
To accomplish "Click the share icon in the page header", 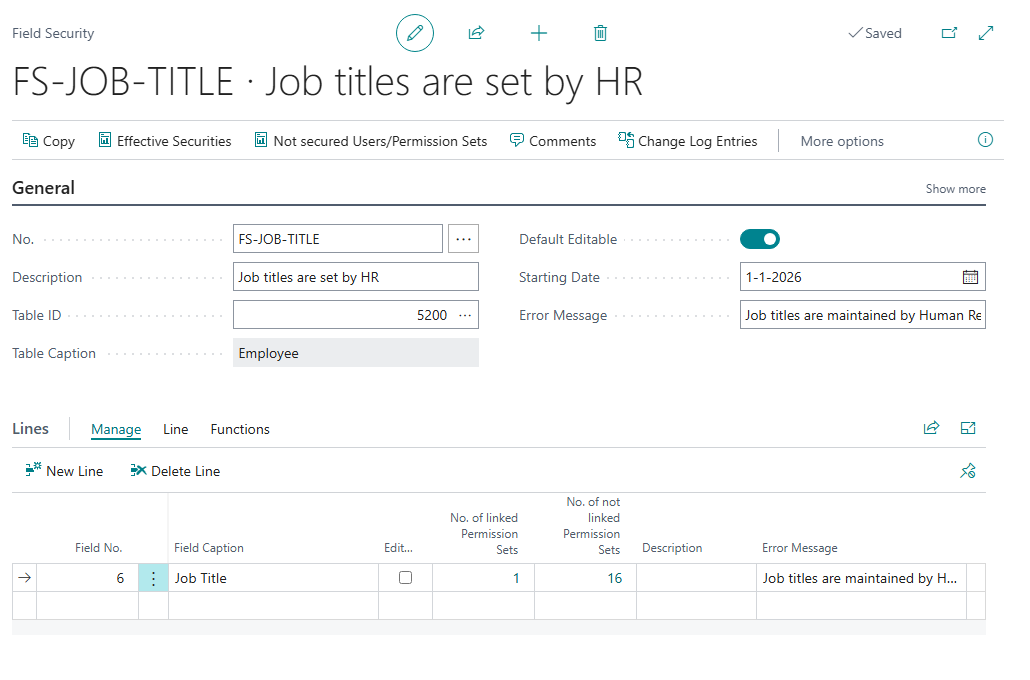I will tap(476, 33).
